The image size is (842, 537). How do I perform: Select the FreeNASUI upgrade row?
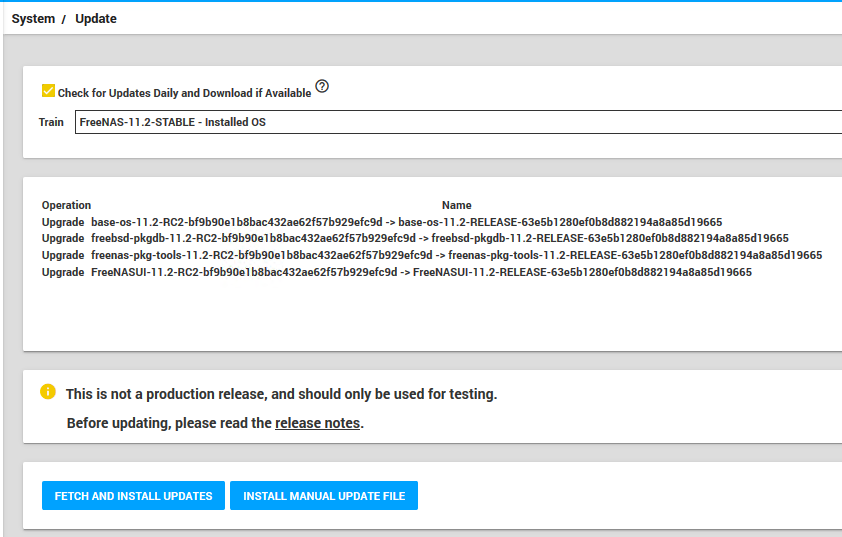click(421, 272)
